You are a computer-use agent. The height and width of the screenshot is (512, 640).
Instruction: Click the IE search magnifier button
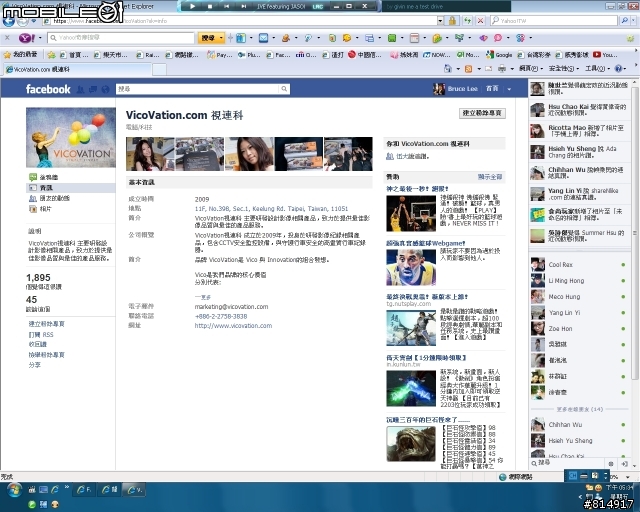pyautogui.click(x=624, y=20)
